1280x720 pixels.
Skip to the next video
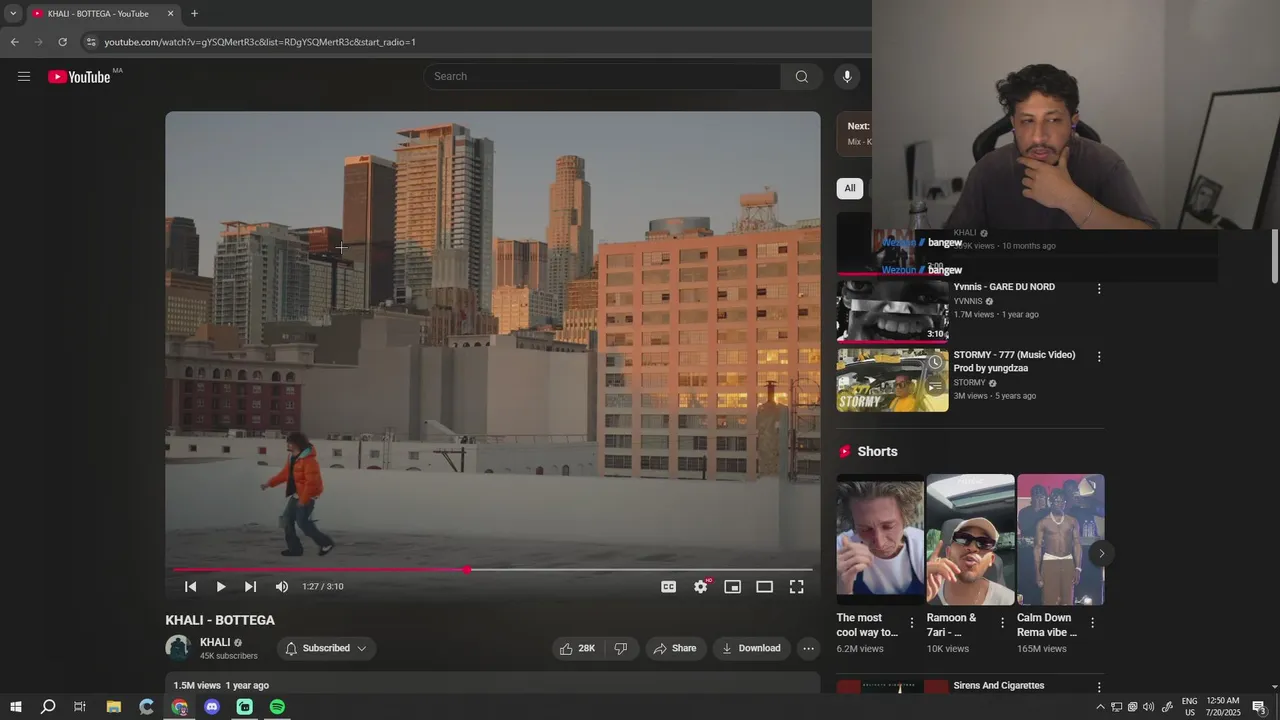coord(250,587)
